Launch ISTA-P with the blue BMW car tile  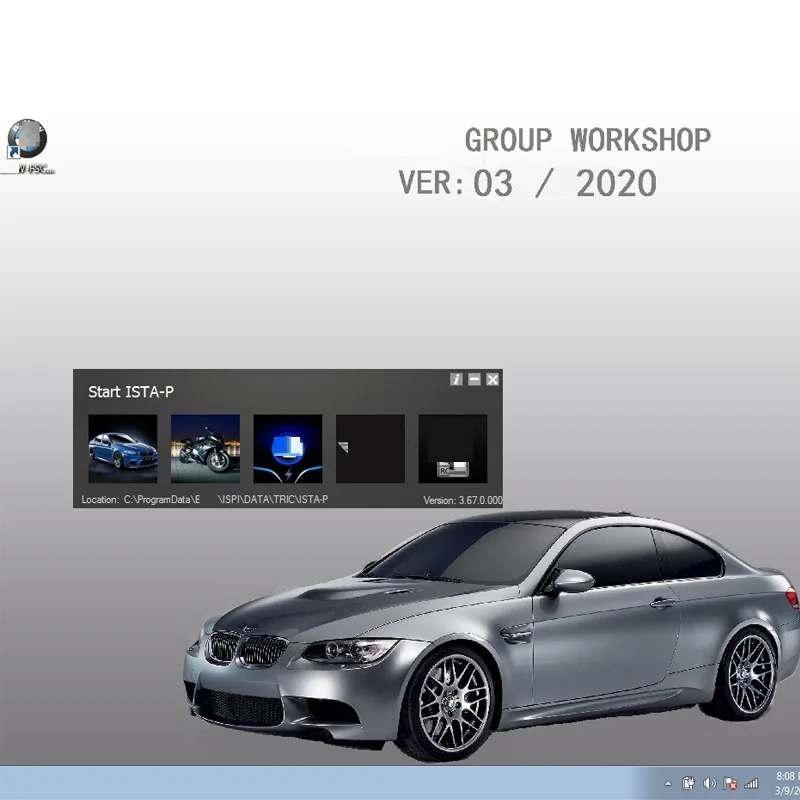(x=122, y=448)
